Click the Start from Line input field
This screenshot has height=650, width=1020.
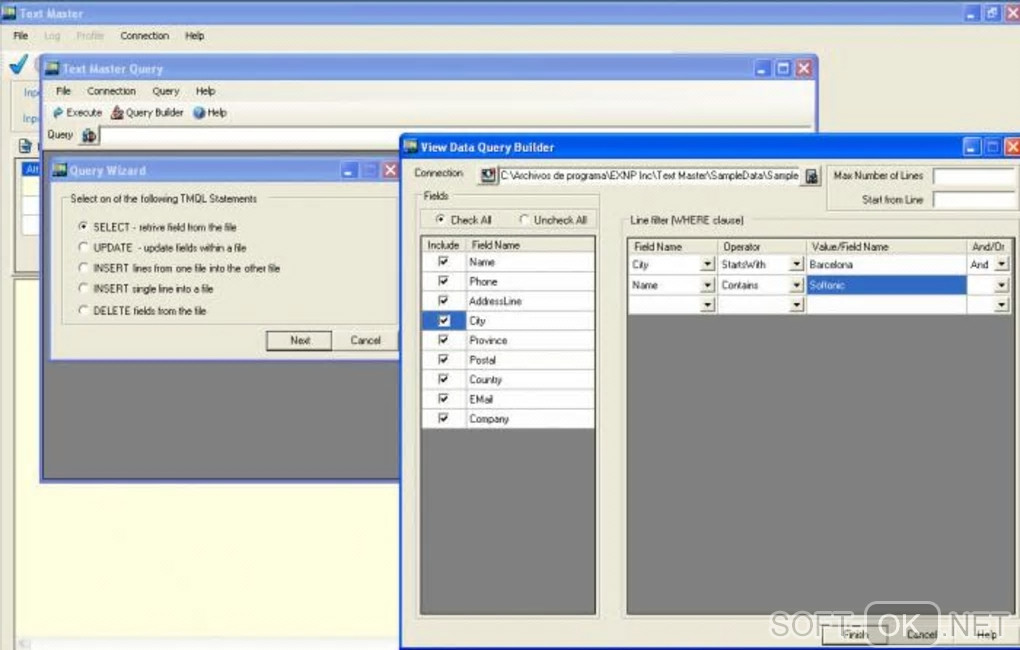pos(974,200)
